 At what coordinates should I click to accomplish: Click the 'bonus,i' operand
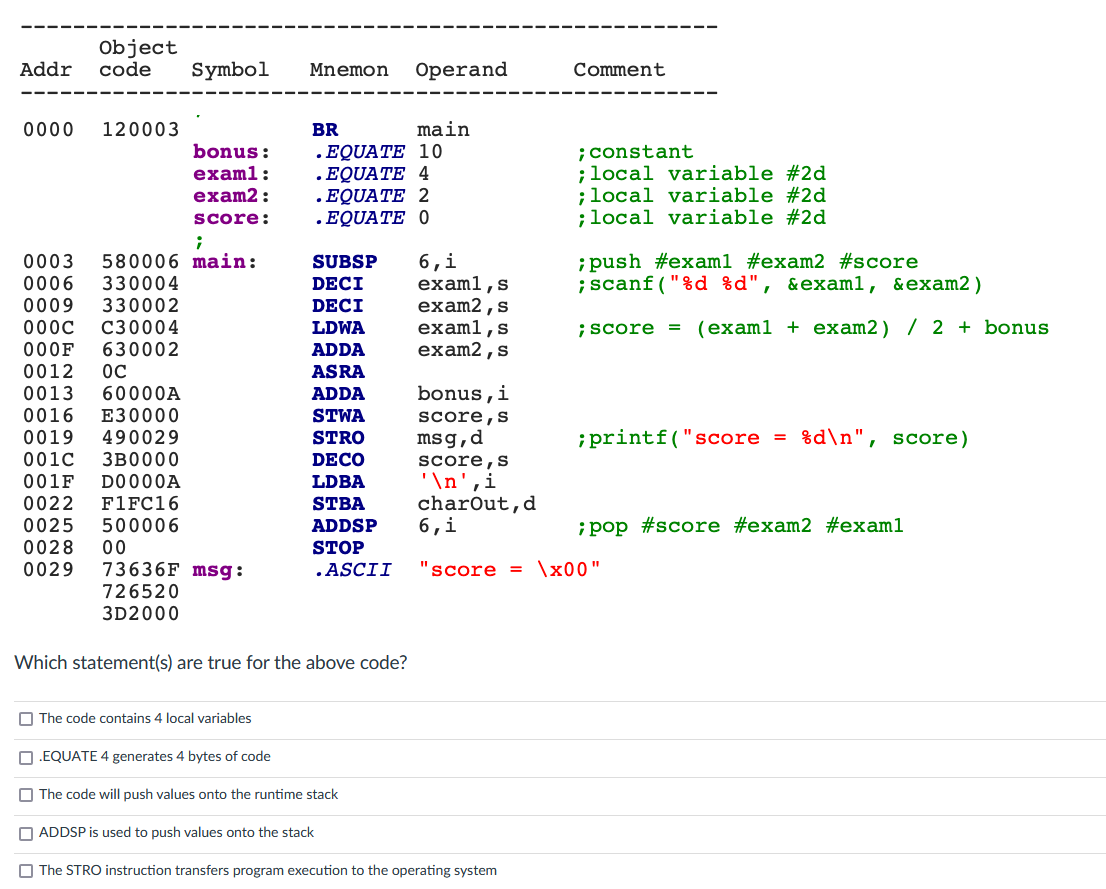(x=463, y=394)
